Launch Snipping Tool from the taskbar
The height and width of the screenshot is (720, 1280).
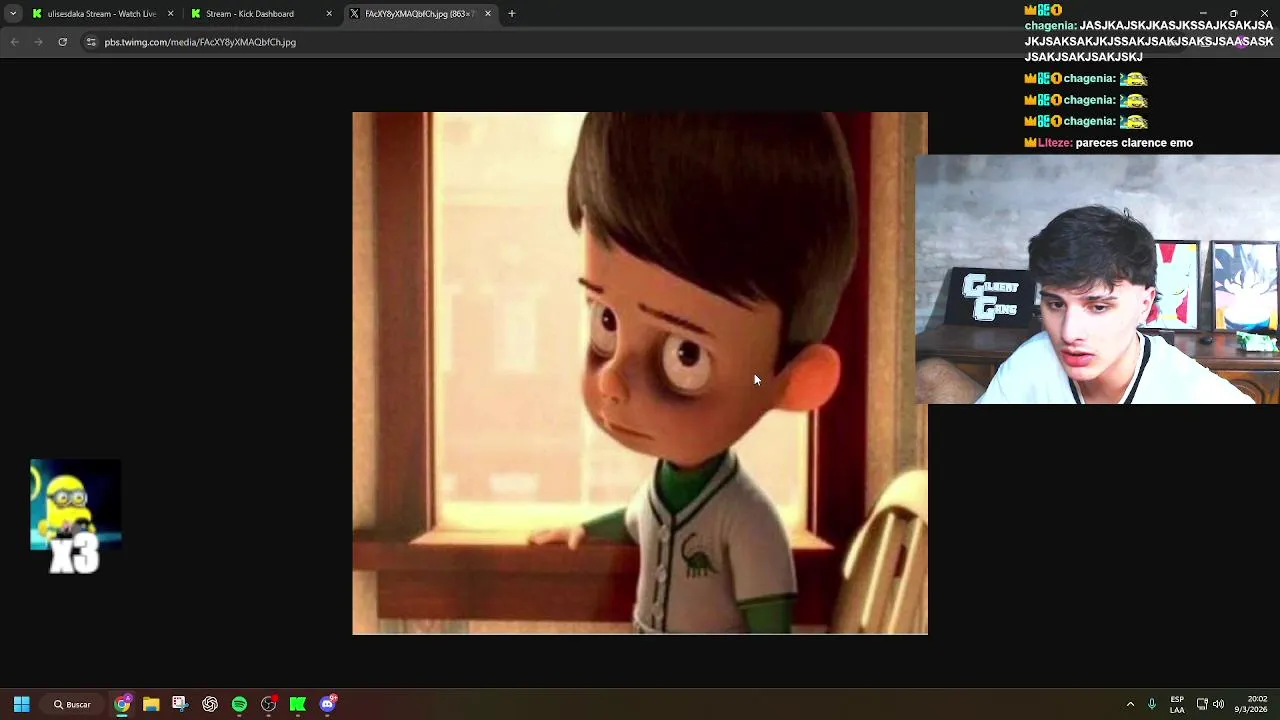click(x=180, y=704)
